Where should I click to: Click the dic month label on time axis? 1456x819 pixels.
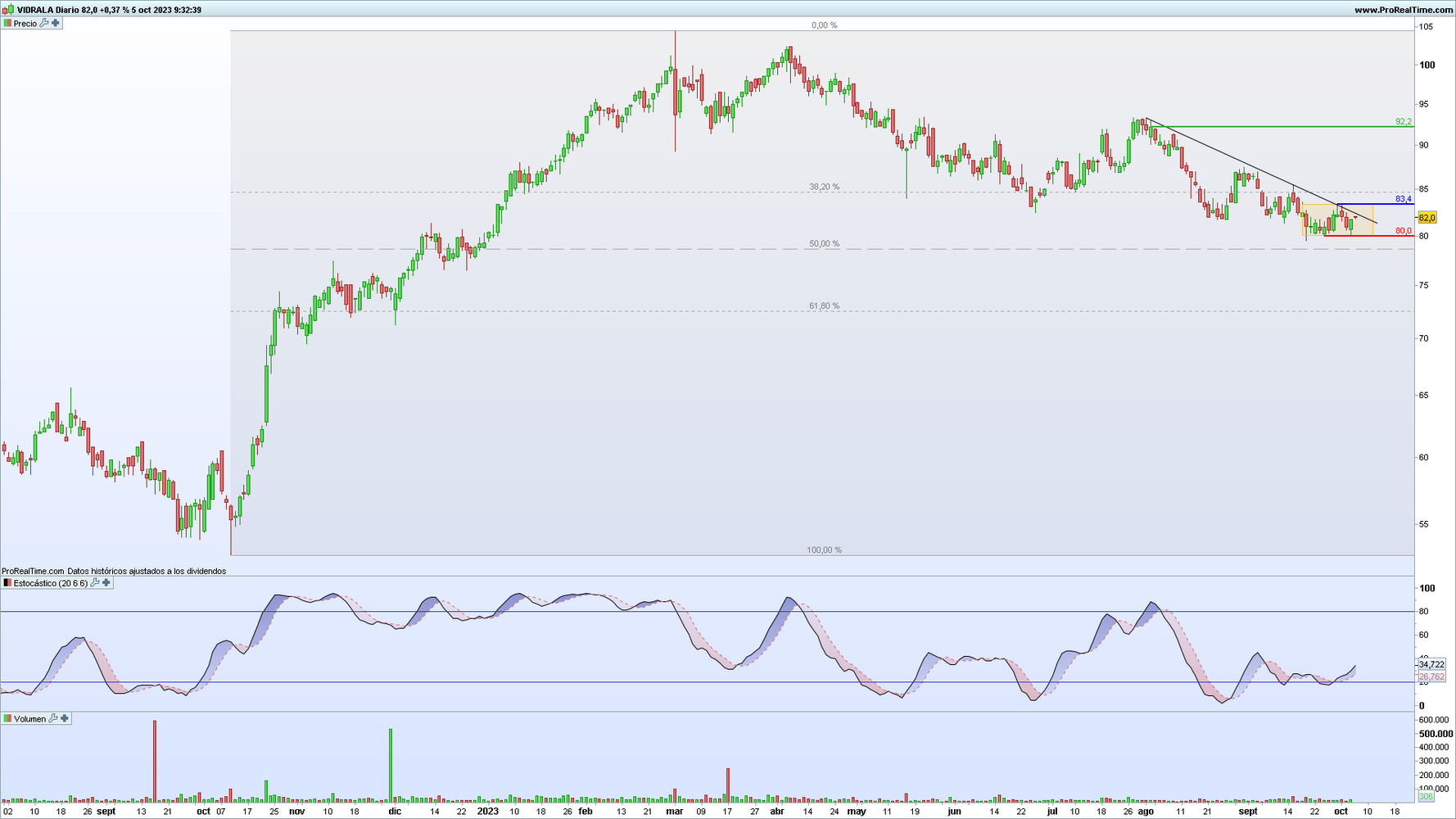tap(395, 812)
